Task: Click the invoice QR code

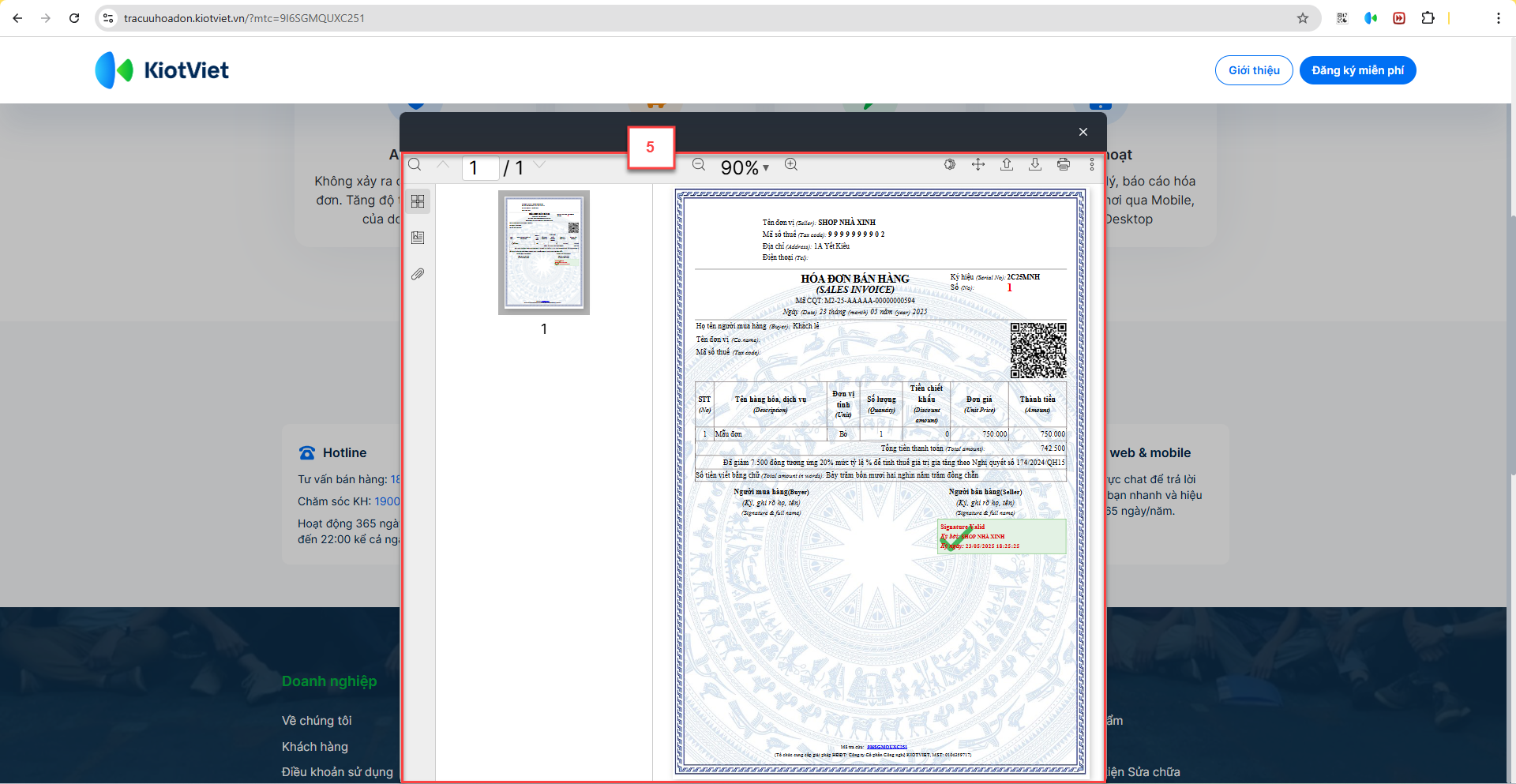Action: [x=1038, y=350]
